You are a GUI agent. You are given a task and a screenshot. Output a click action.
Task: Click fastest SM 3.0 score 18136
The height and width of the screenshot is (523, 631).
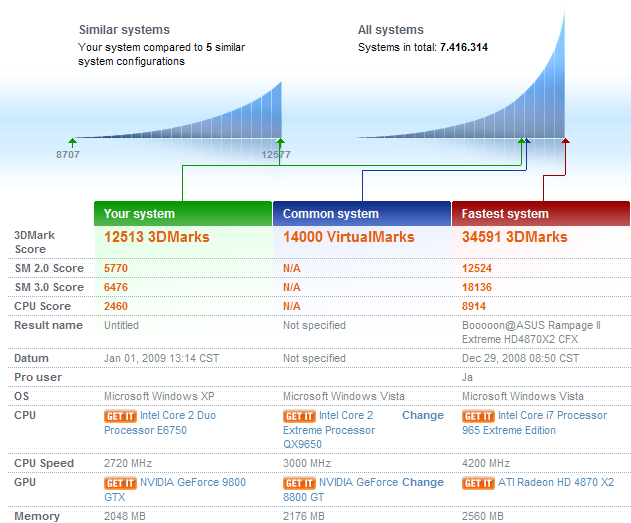click(x=477, y=287)
